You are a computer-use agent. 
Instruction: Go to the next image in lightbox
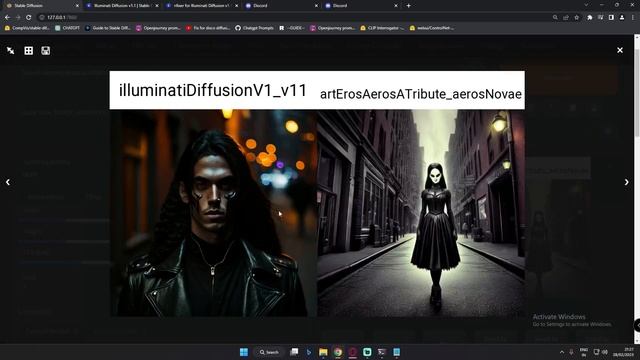[x=627, y=182]
